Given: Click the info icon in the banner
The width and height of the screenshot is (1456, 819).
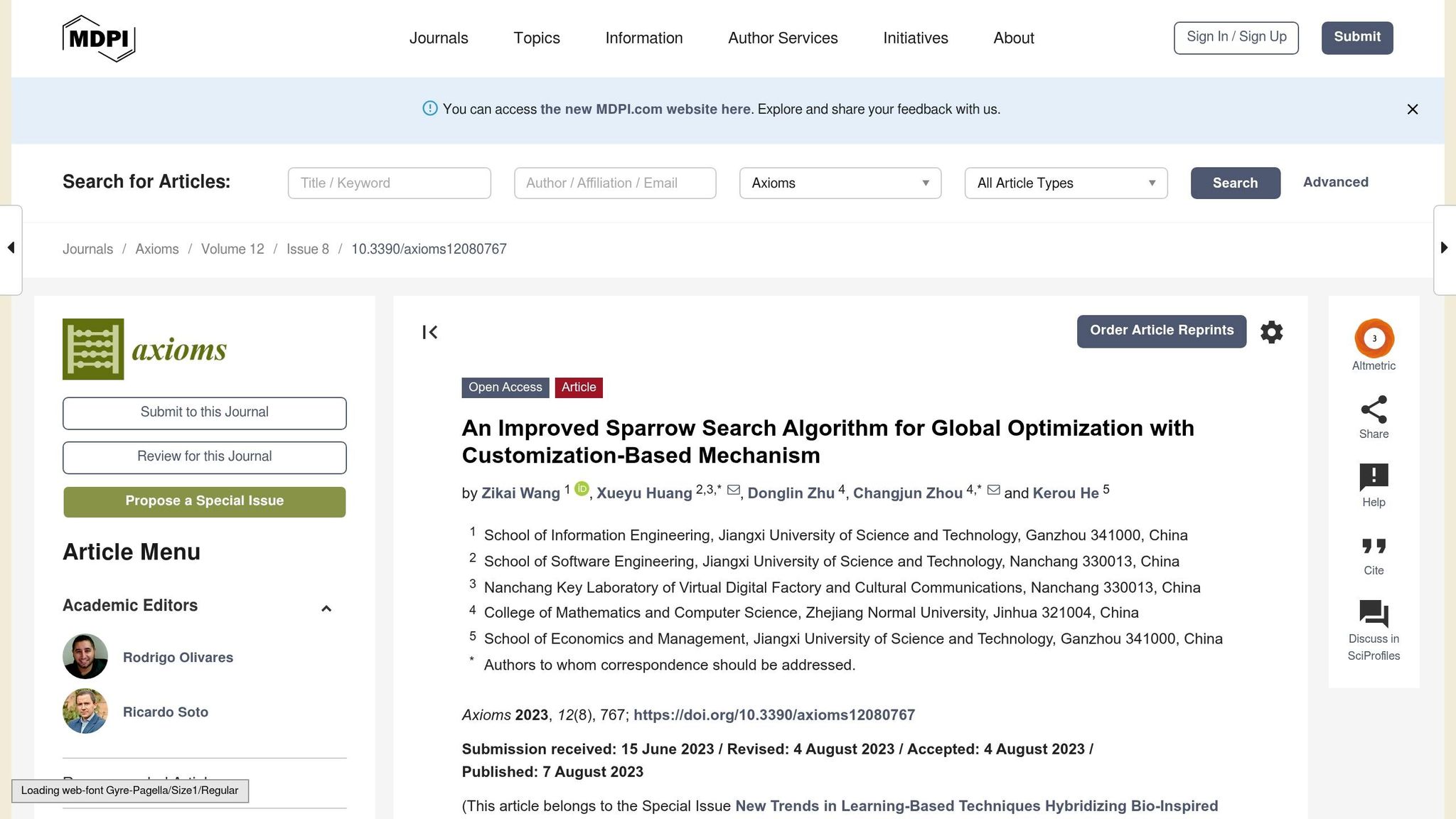Looking at the screenshot, I should pyautogui.click(x=430, y=109).
